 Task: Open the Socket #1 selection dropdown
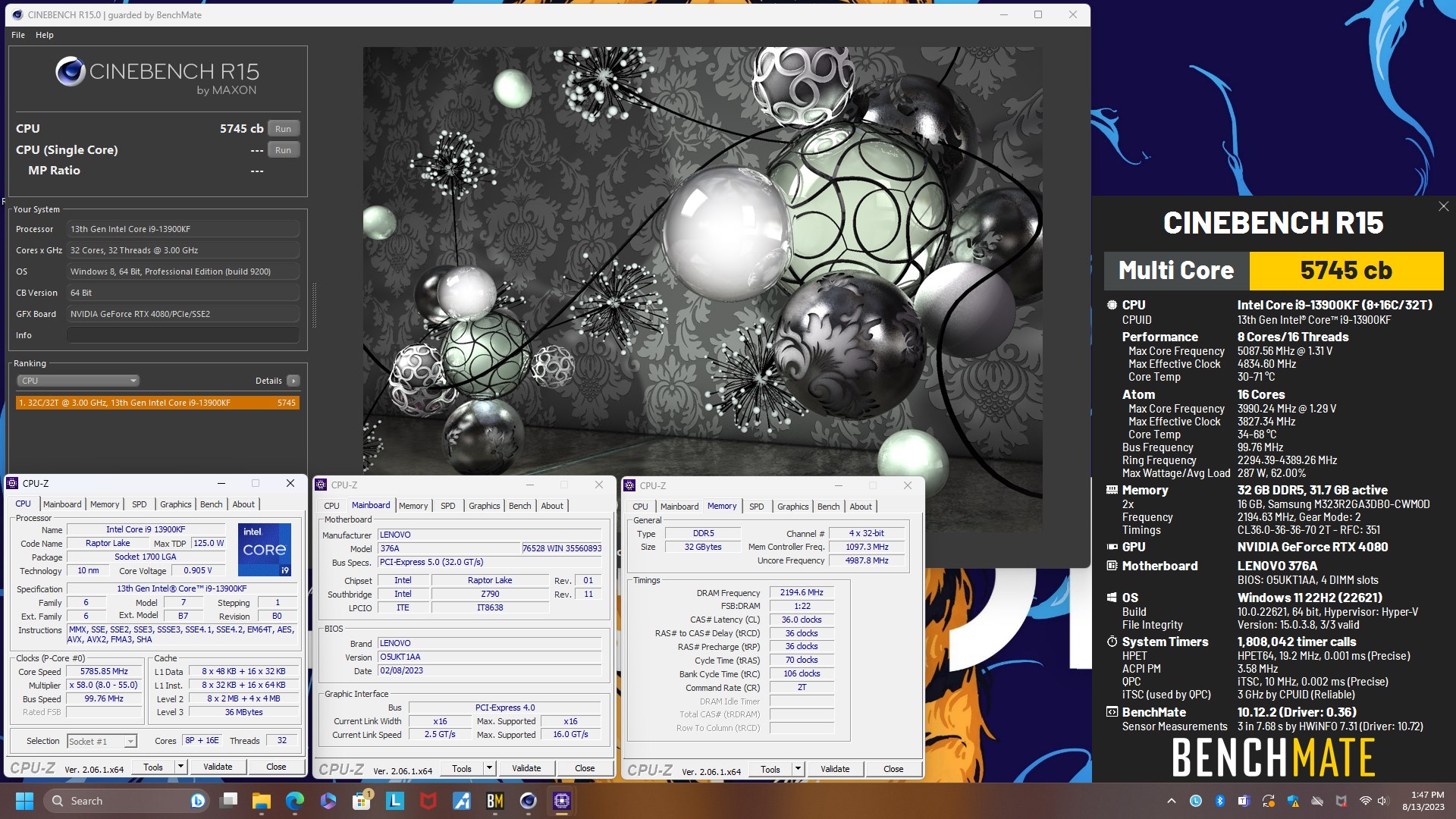click(x=102, y=741)
